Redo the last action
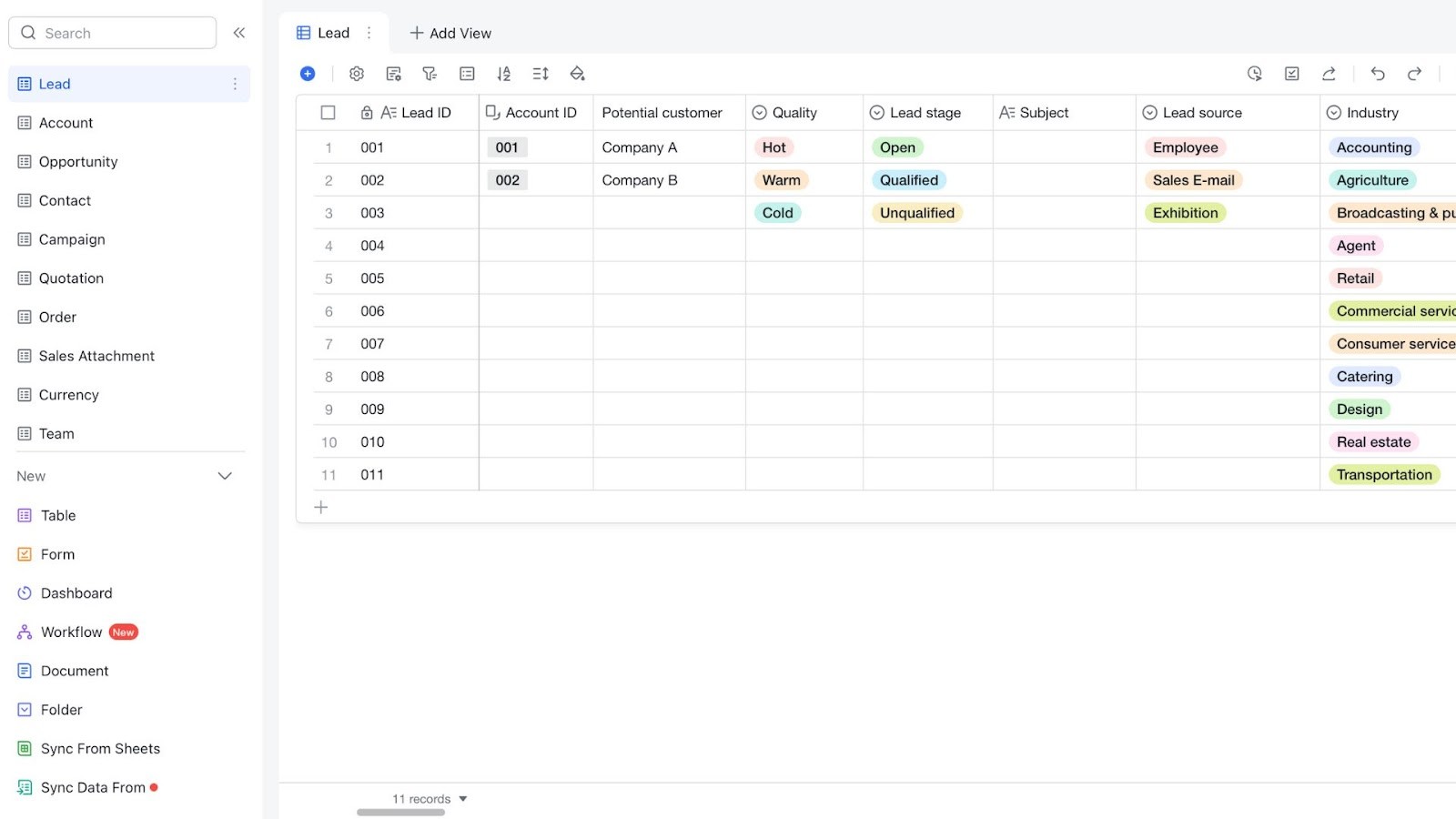1456x819 pixels. pos(1414,74)
